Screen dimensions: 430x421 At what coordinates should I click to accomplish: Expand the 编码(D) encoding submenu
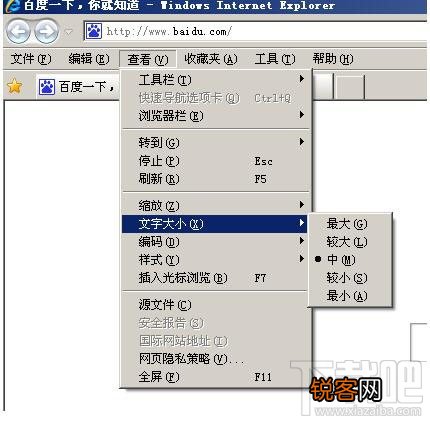(x=215, y=242)
